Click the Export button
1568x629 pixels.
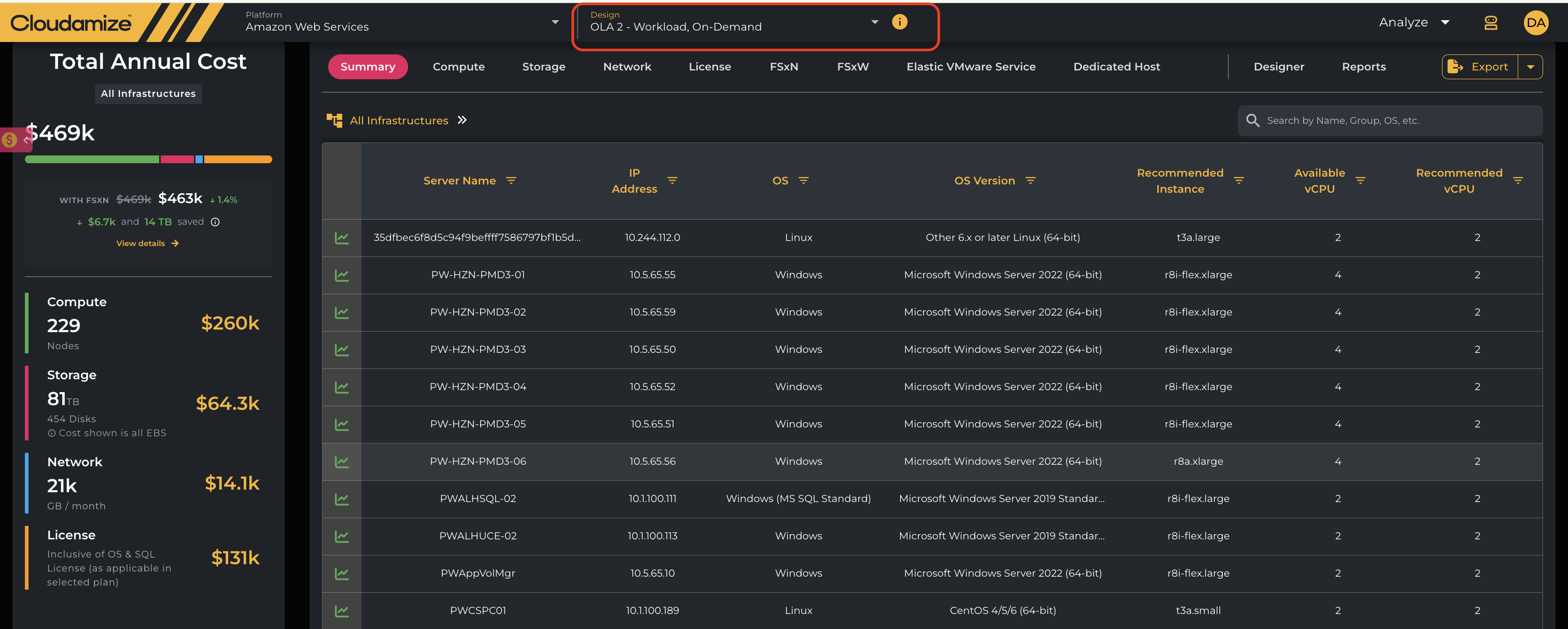pyautogui.click(x=1480, y=67)
